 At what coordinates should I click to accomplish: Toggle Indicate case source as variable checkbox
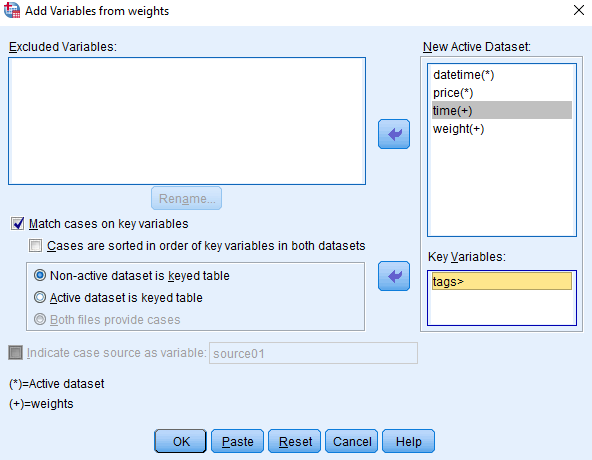15,353
